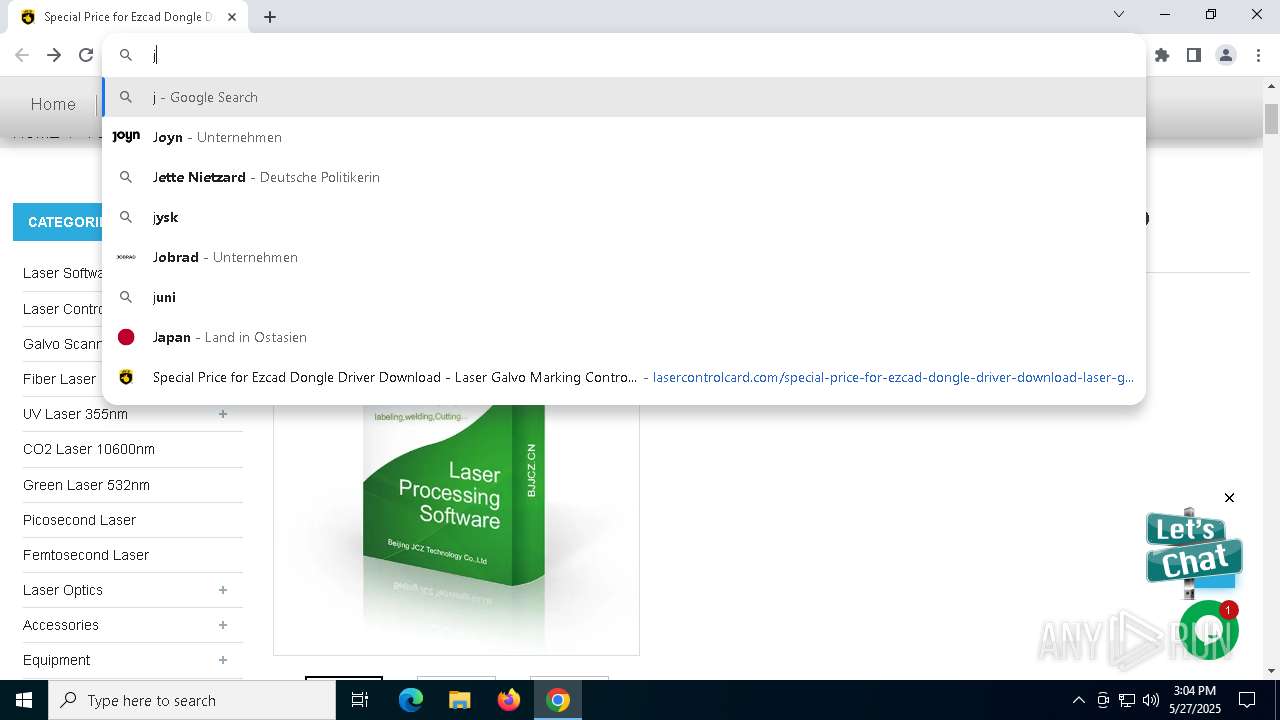
Task: Click the Japan flag icon
Action: tap(126, 337)
